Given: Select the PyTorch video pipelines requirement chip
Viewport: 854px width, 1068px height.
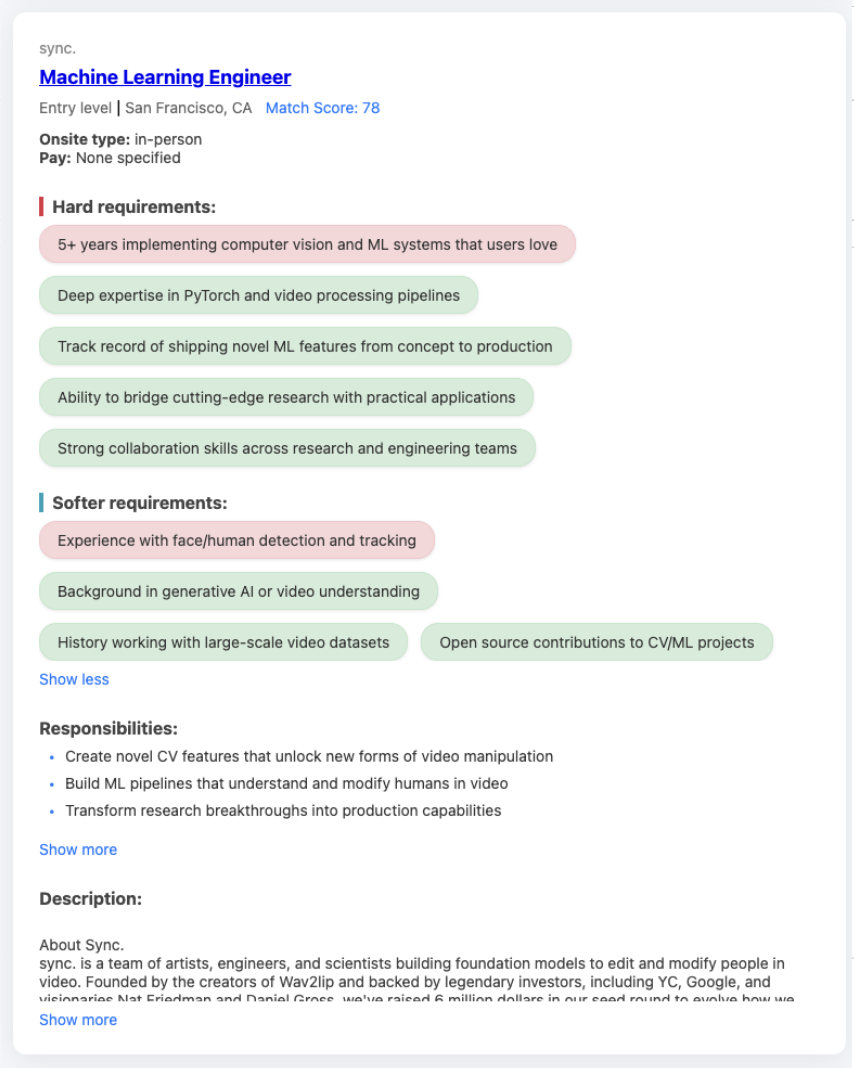Looking at the screenshot, I should [257, 294].
